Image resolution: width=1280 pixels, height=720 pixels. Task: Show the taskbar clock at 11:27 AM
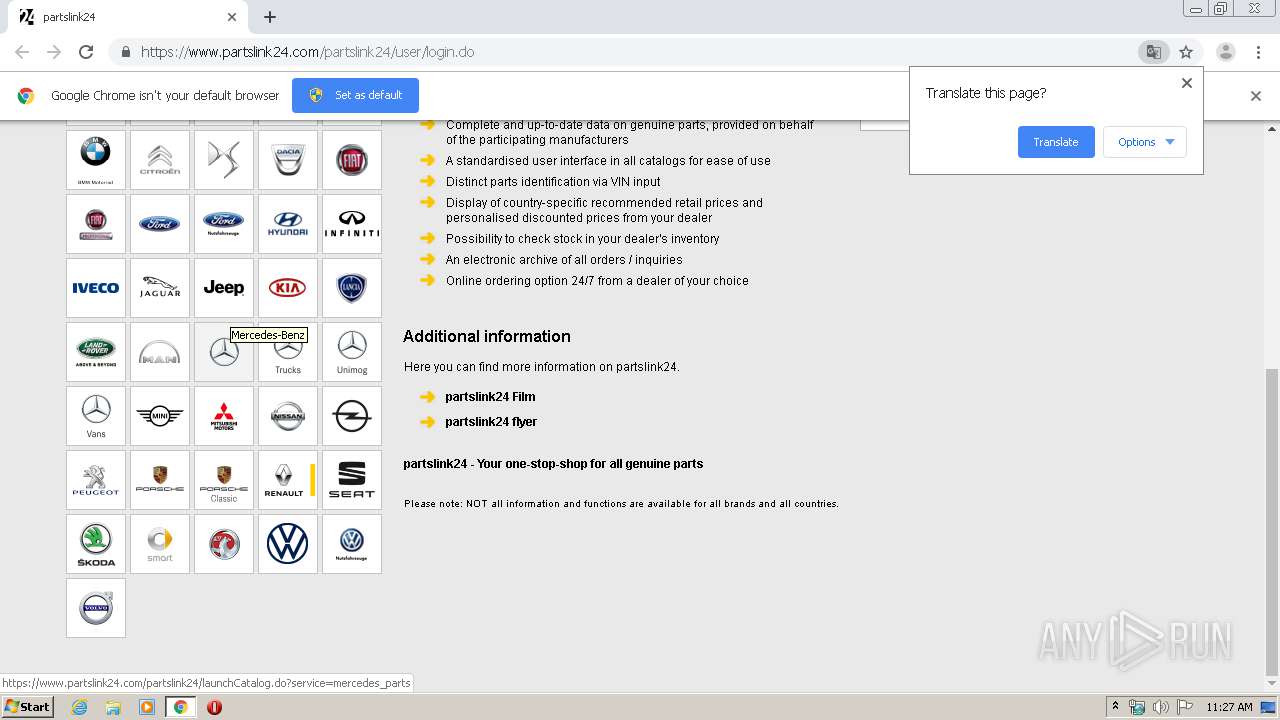pos(1229,707)
